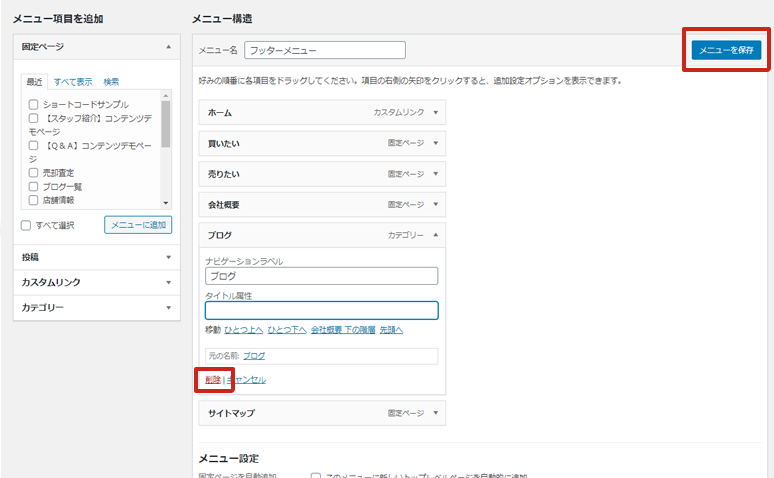Check the ブログ一覧 page checkbox

coord(34,186)
